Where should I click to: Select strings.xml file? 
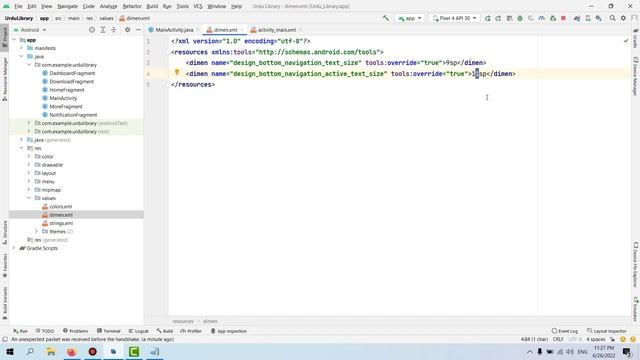(x=61, y=223)
